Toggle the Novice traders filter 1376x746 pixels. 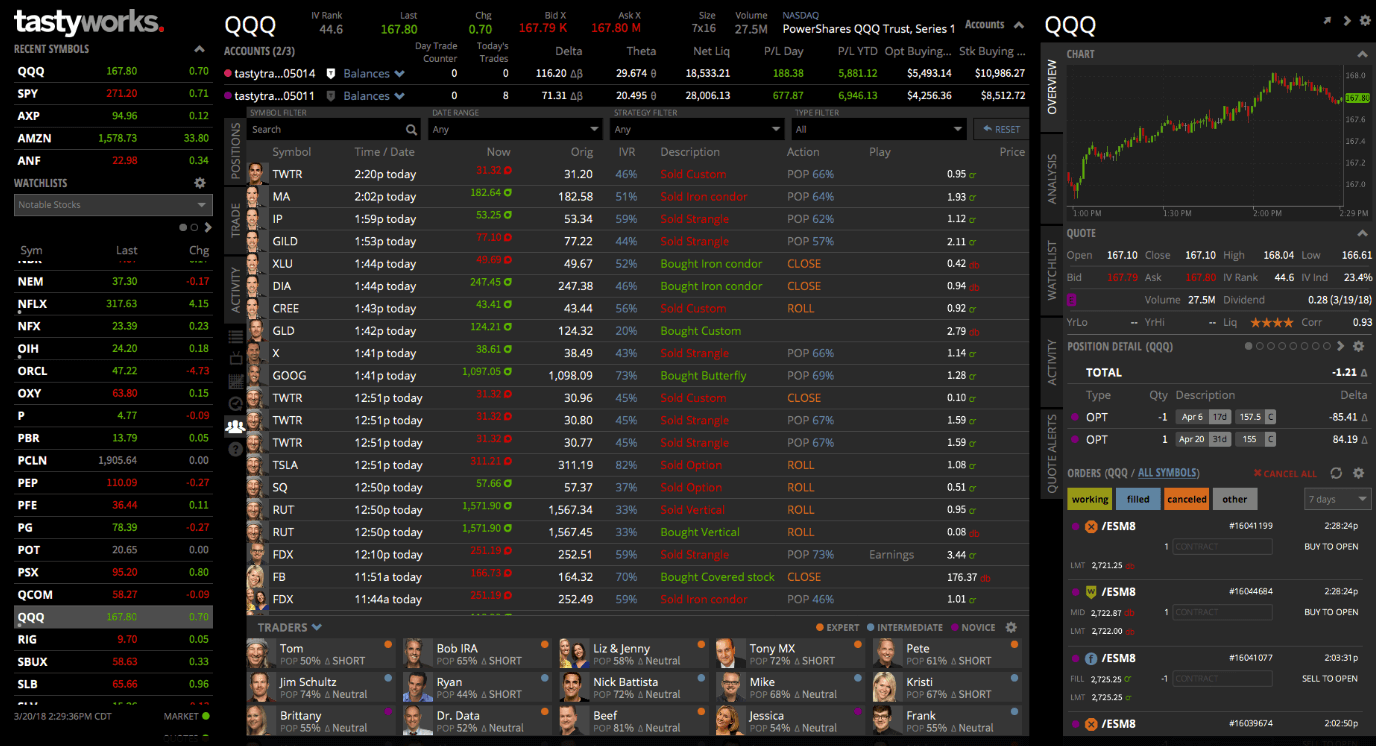coord(972,628)
